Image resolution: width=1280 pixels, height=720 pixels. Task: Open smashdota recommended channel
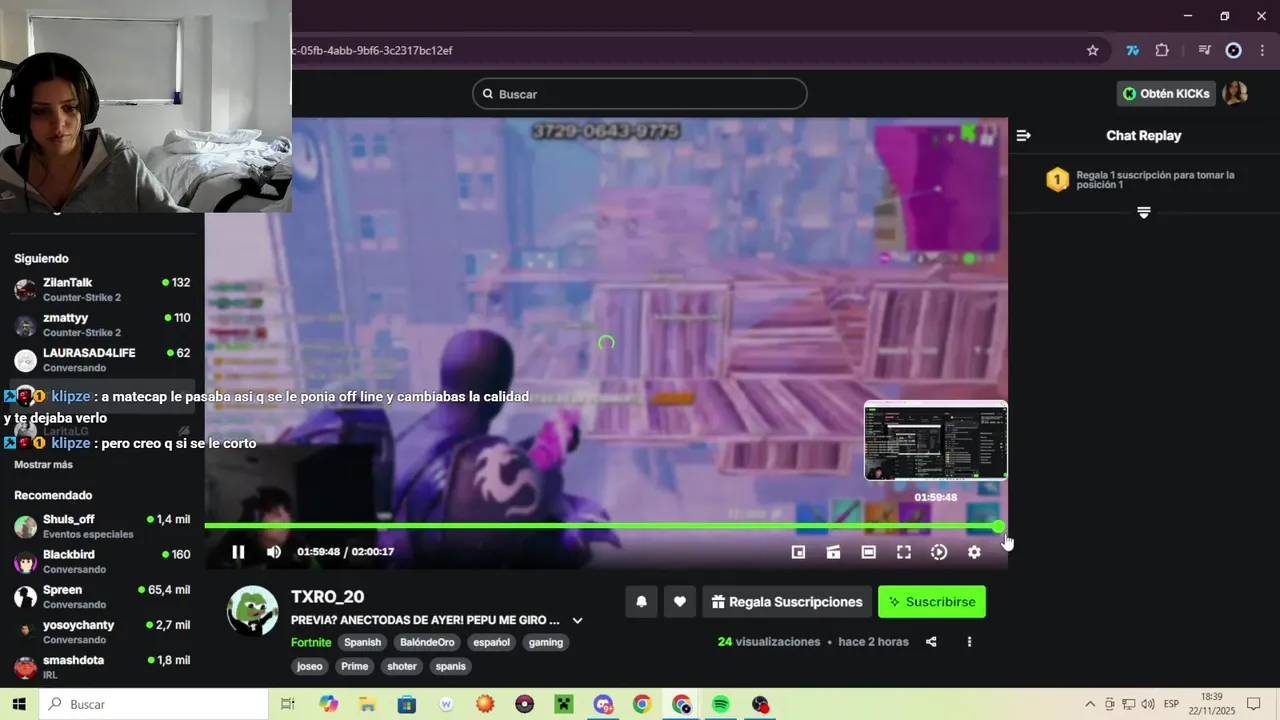click(102, 667)
